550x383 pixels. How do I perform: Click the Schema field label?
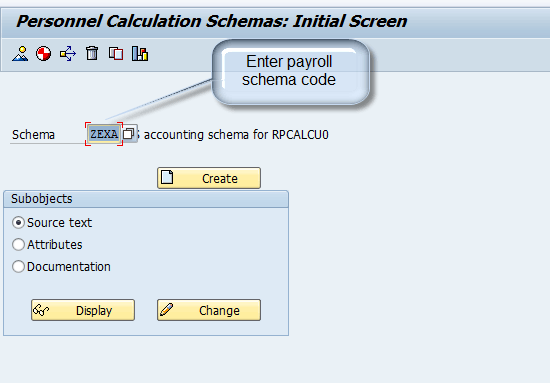click(x=33, y=135)
